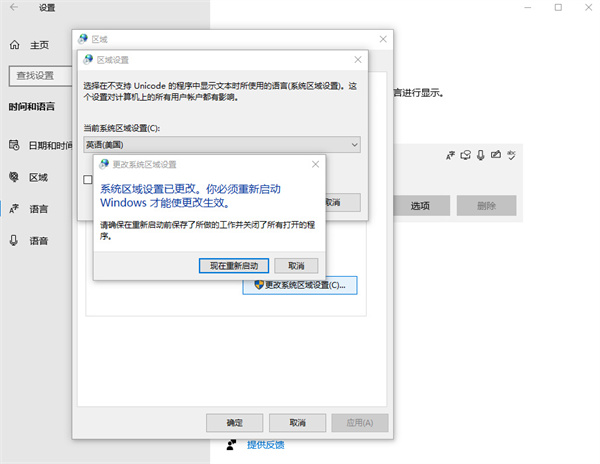This screenshot has height=464, width=600.
Task: Close the 区域 window
Action: pos(383,39)
